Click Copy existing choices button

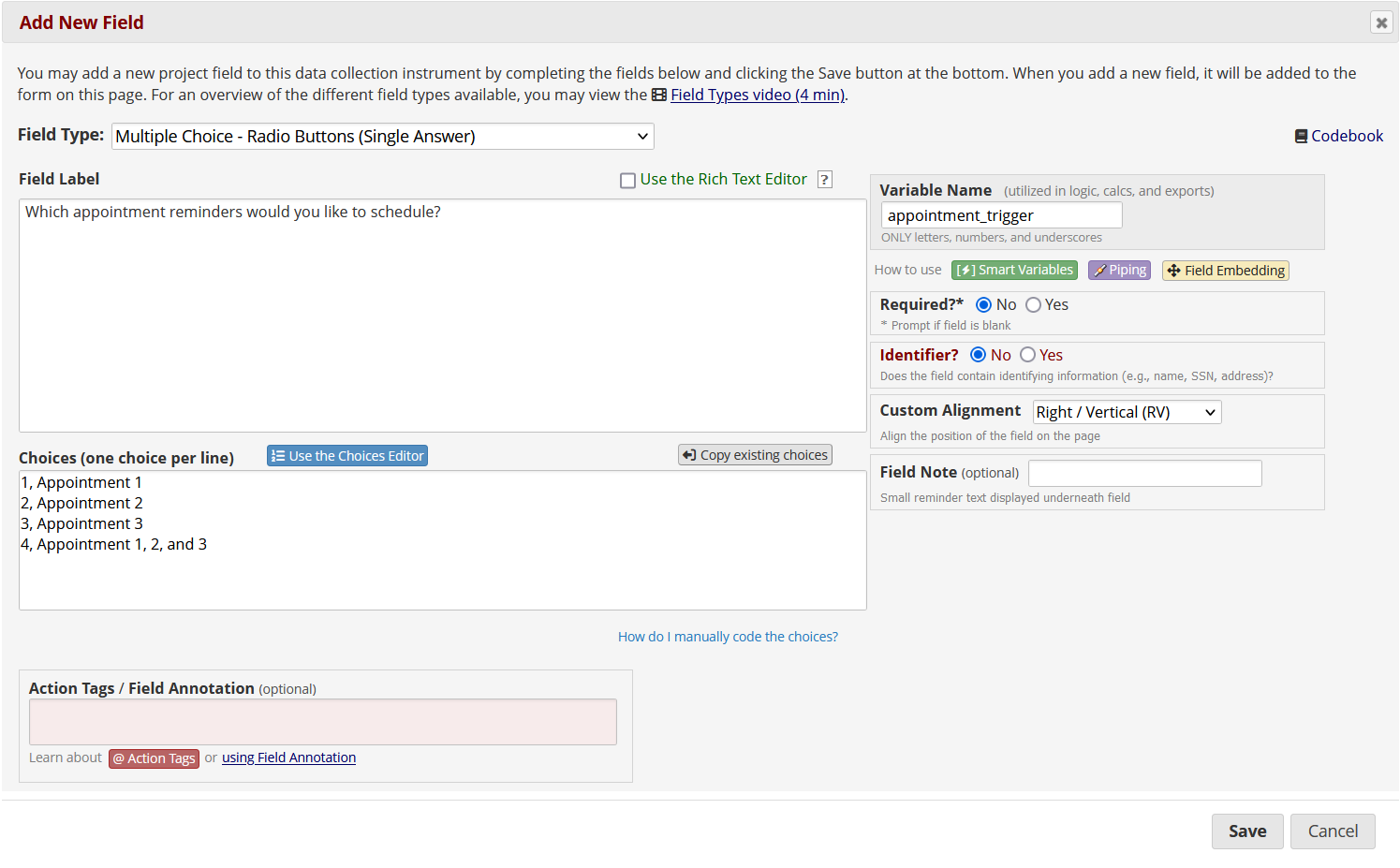click(755, 455)
